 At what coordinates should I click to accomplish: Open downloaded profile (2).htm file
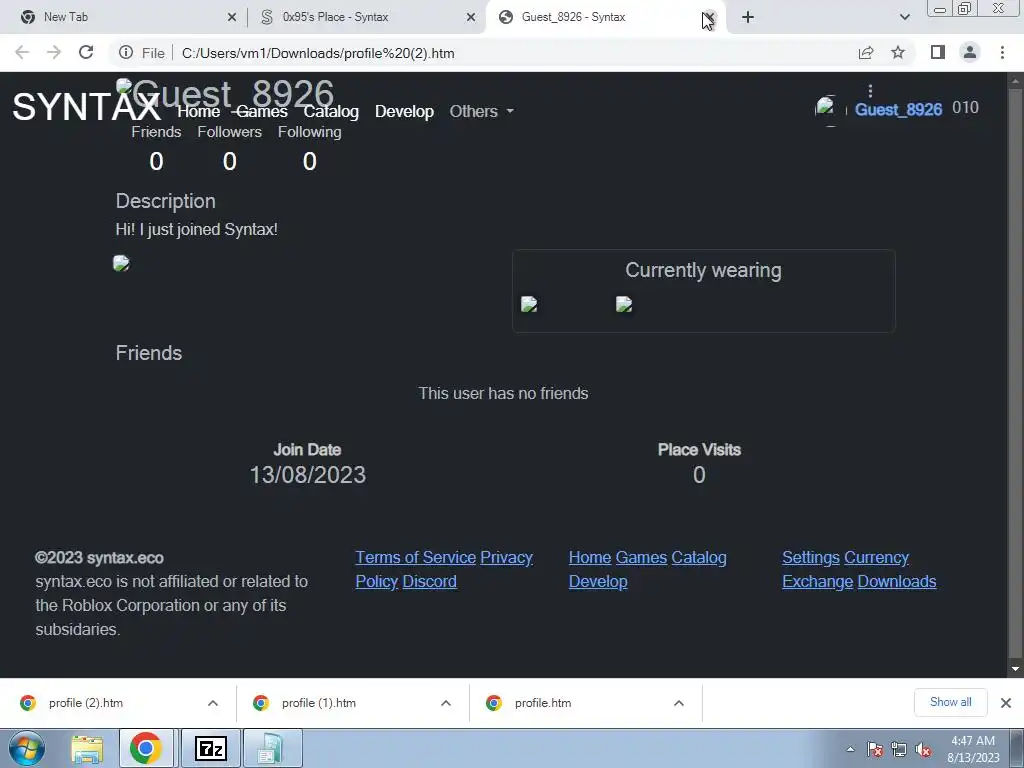click(x=86, y=703)
